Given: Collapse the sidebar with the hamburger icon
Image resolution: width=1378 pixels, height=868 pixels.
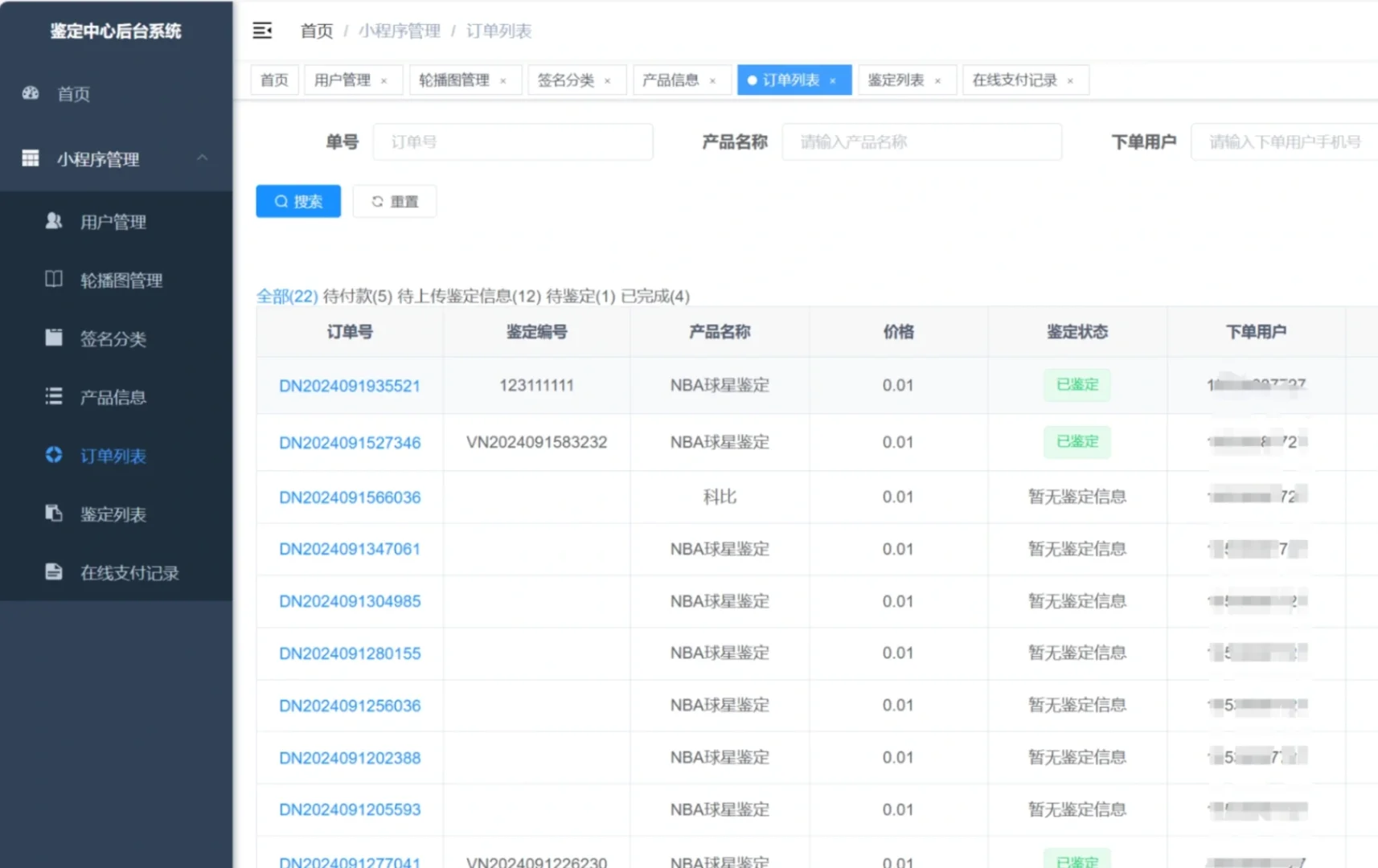Looking at the screenshot, I should (x=262, y=31).
